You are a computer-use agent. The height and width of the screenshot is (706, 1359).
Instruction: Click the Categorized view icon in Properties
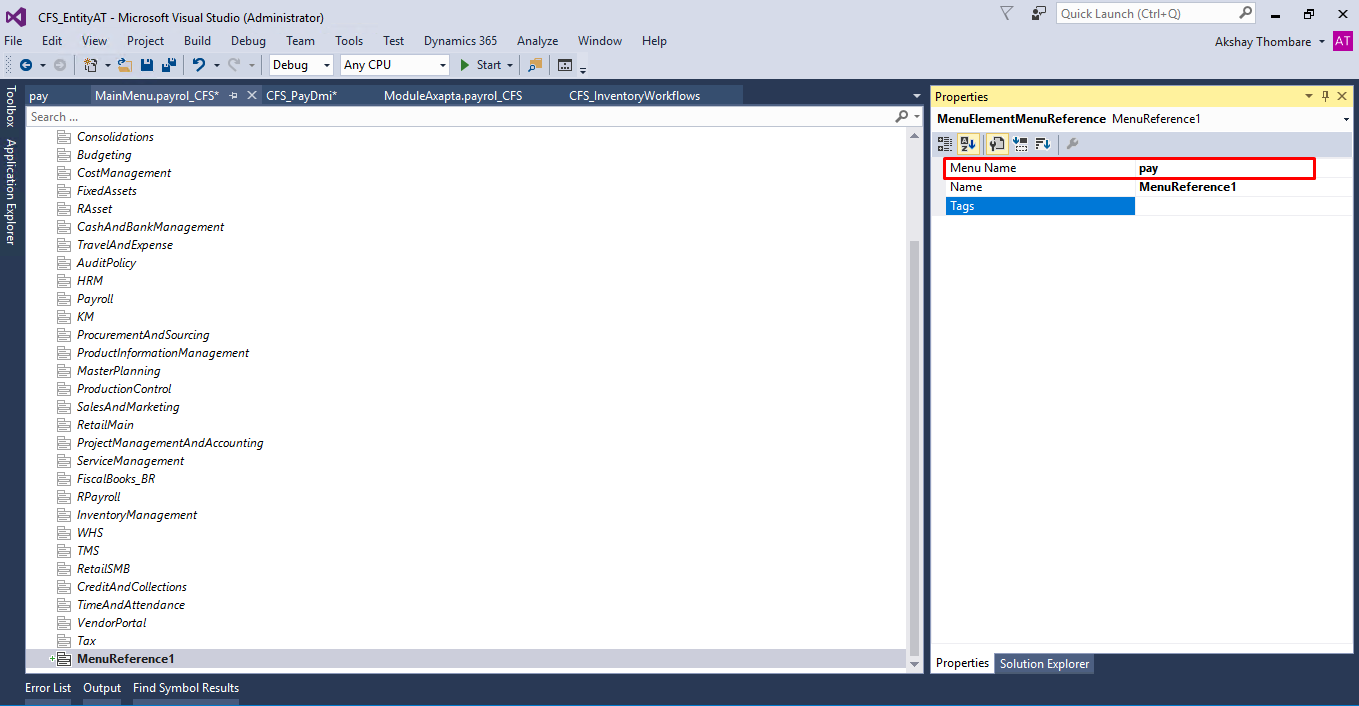pyautogui.click(x=945, y=144)
